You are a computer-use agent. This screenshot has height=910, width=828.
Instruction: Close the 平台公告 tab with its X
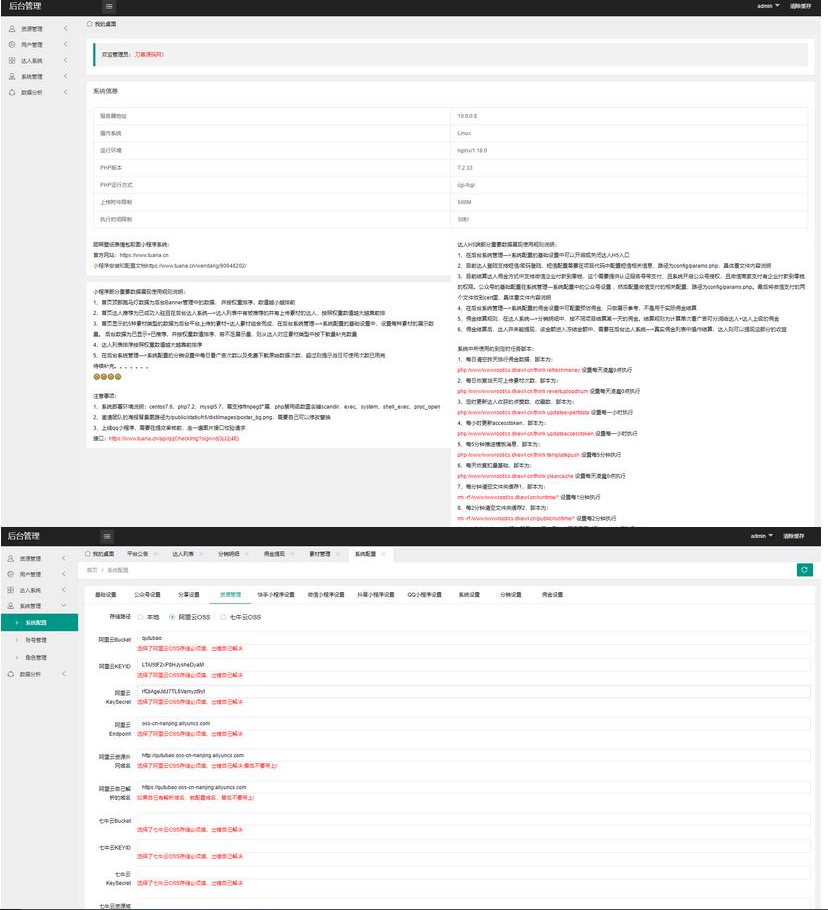click(156, 554)
